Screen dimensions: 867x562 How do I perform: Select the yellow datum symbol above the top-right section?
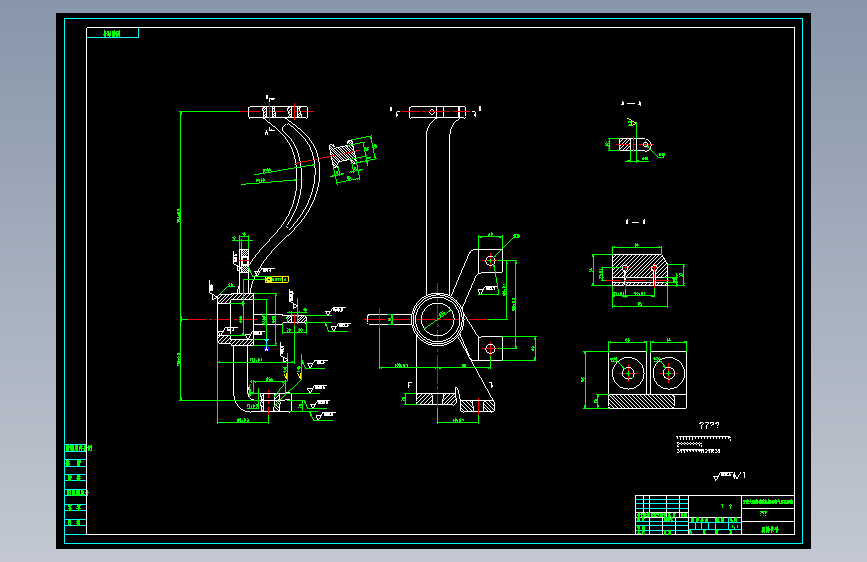pos(631,122)
